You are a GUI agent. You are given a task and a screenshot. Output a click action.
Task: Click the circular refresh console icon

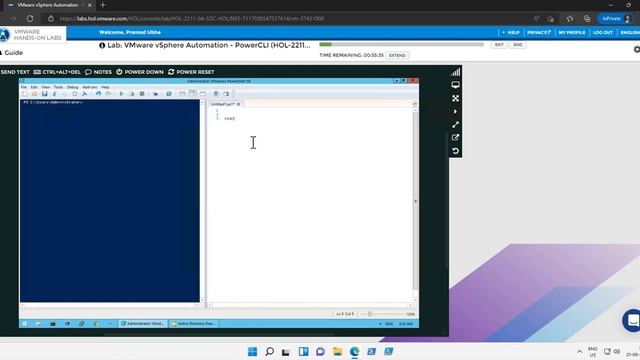(x=456, y=151)
